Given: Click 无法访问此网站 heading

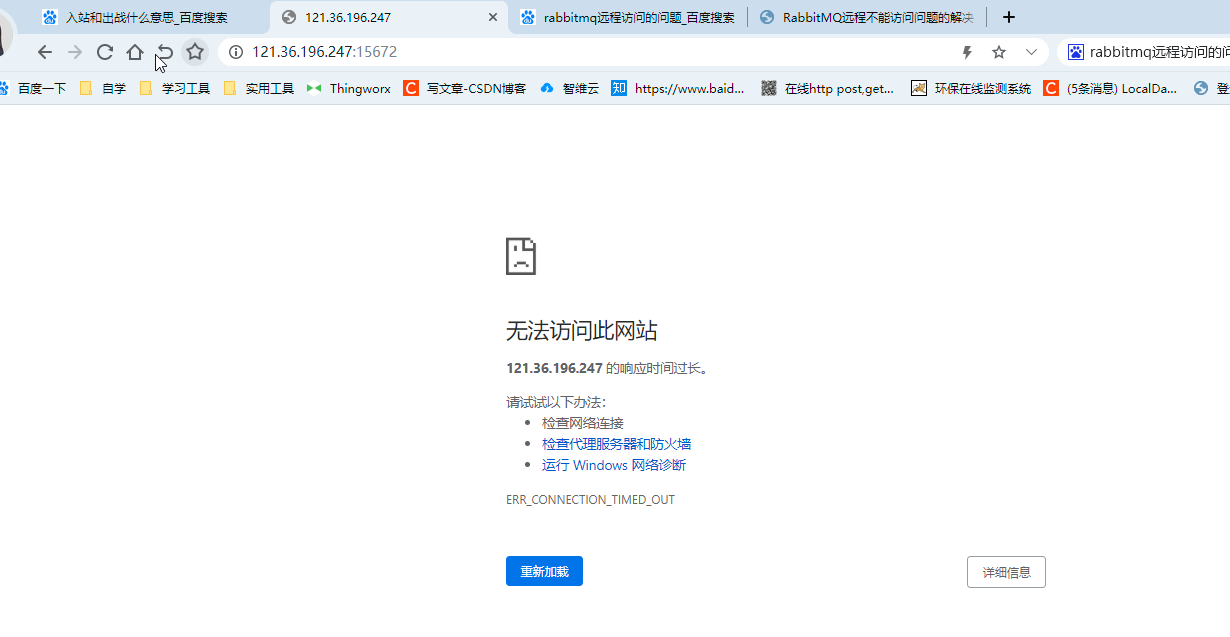Looking at the screenshot, I should pyautogui.click(x=581, y=331).
